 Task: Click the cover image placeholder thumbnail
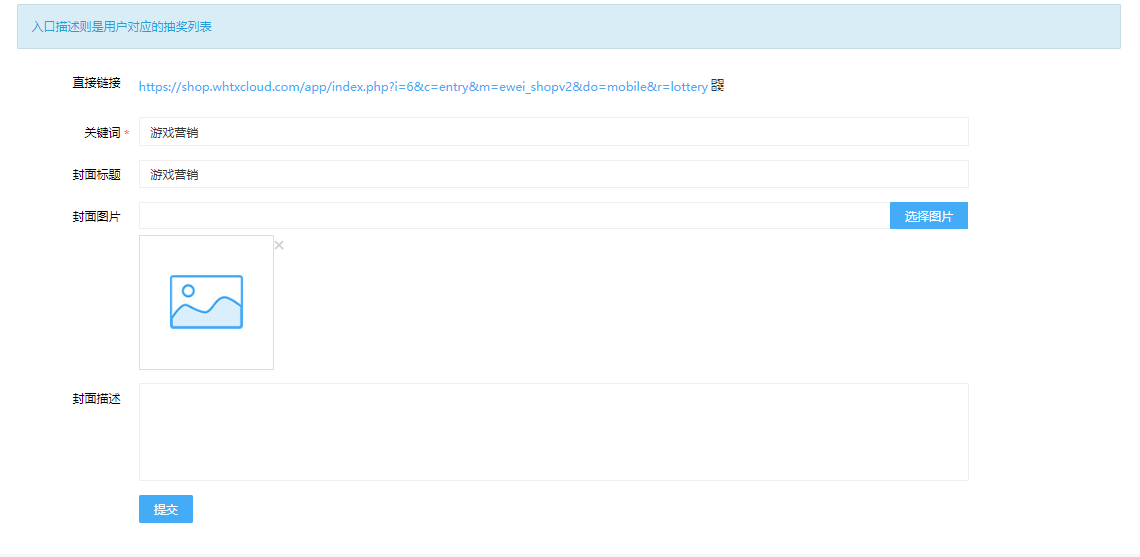click(x=206, y=302)
